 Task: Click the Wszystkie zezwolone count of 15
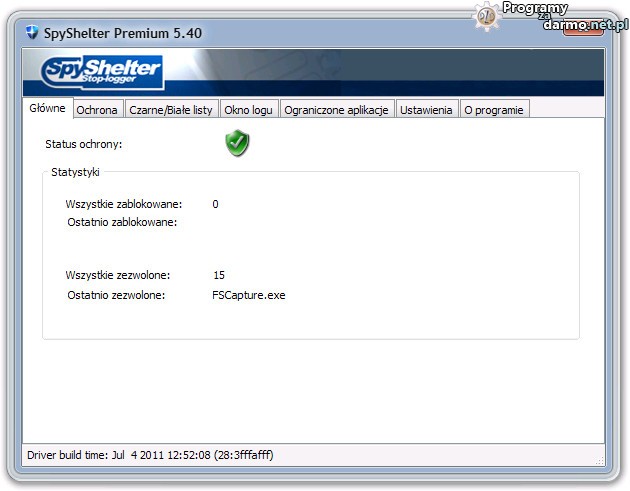pos(219,274)
